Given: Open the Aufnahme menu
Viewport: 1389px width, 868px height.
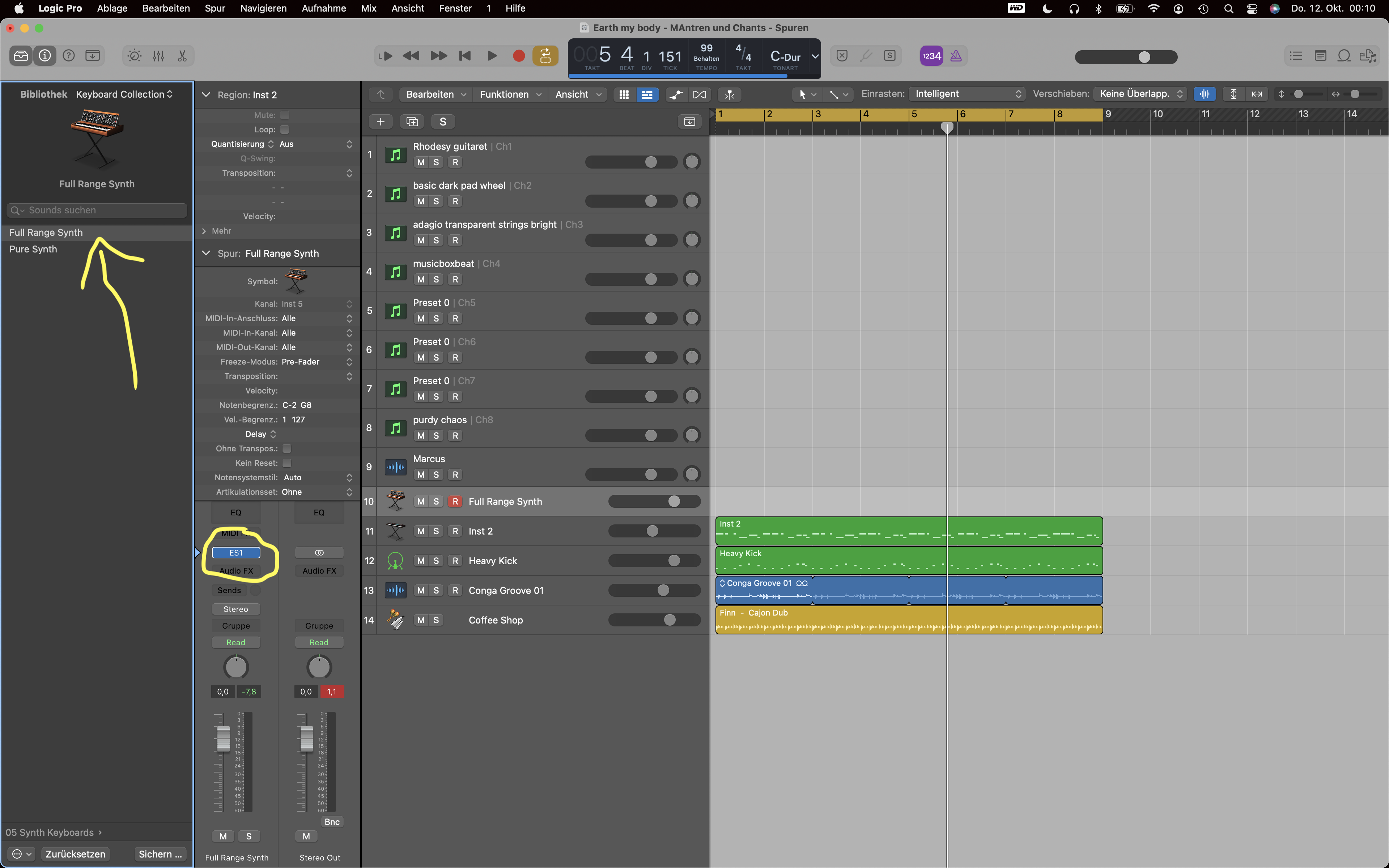Looking at the screenshot, I should [x=324, y=8].
